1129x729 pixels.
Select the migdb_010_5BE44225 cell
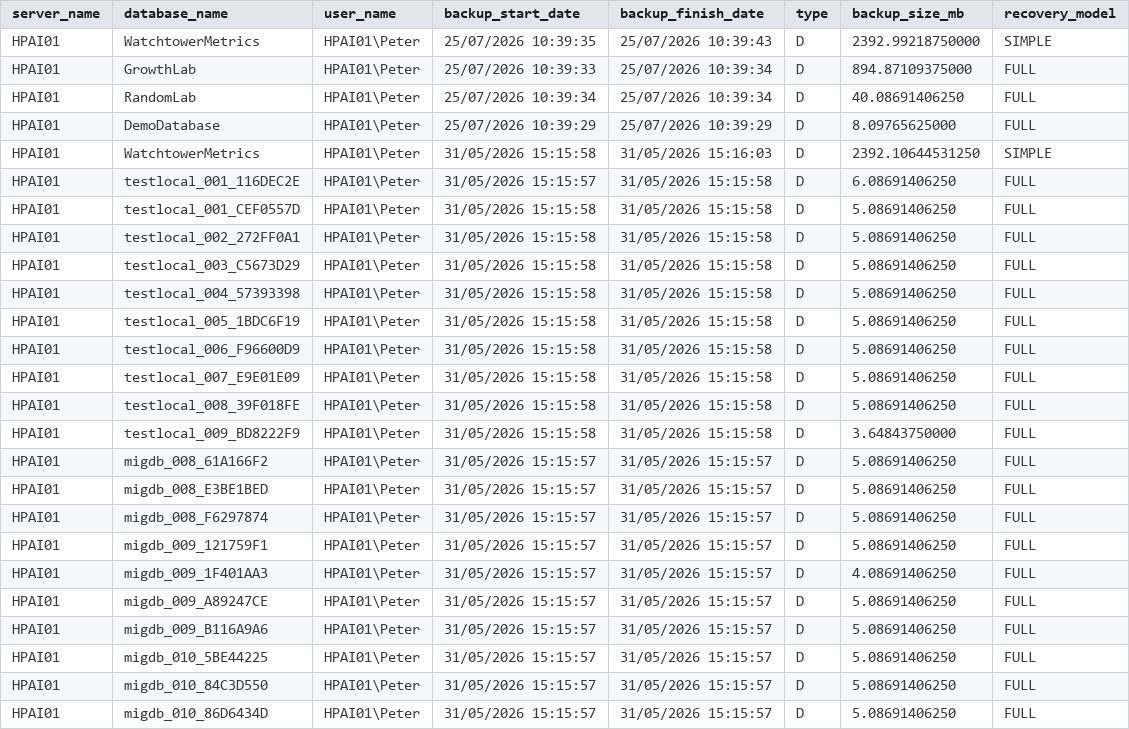[x=212, y=658]
